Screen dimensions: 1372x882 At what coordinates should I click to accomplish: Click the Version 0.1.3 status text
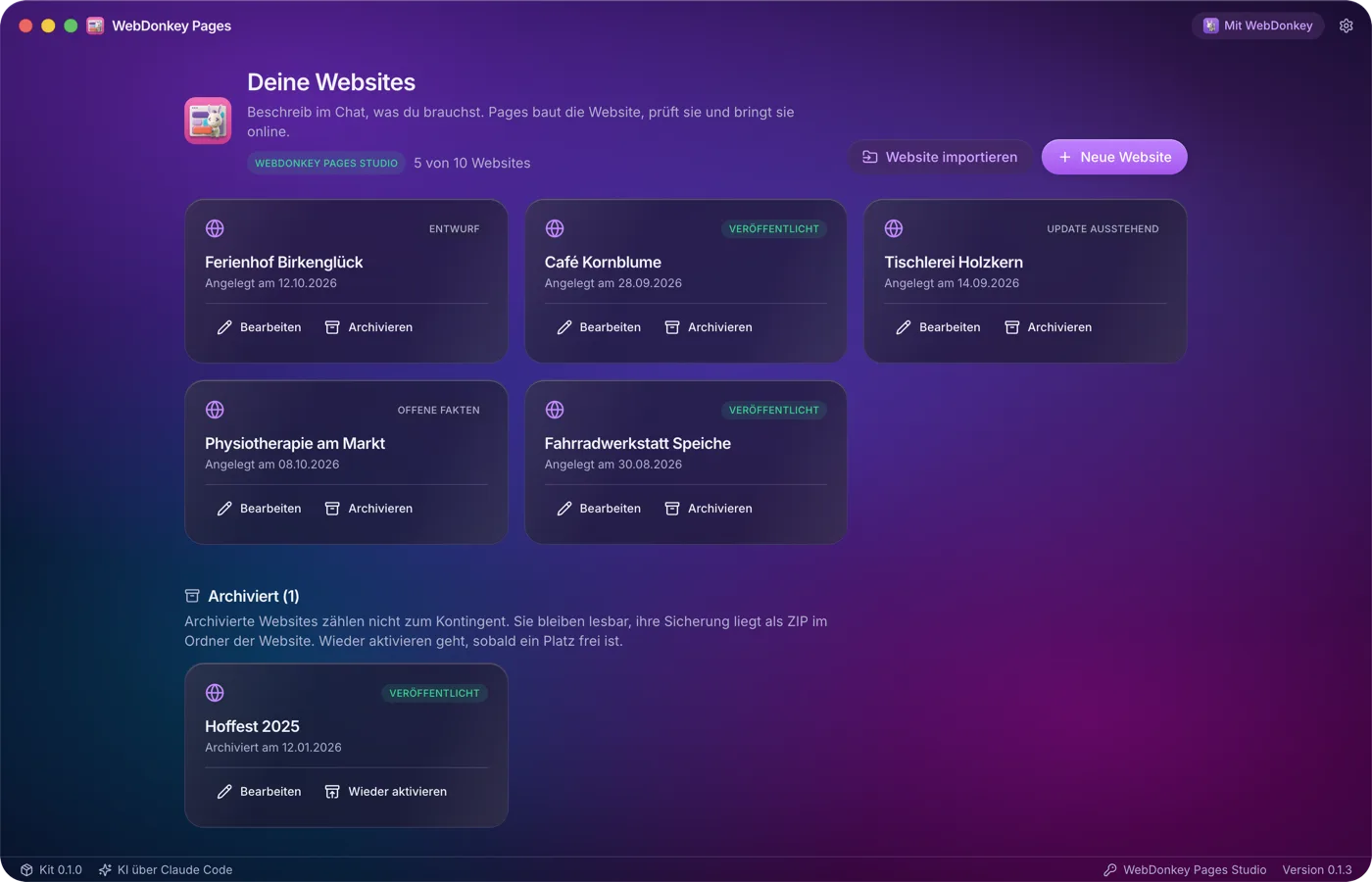1317,870
